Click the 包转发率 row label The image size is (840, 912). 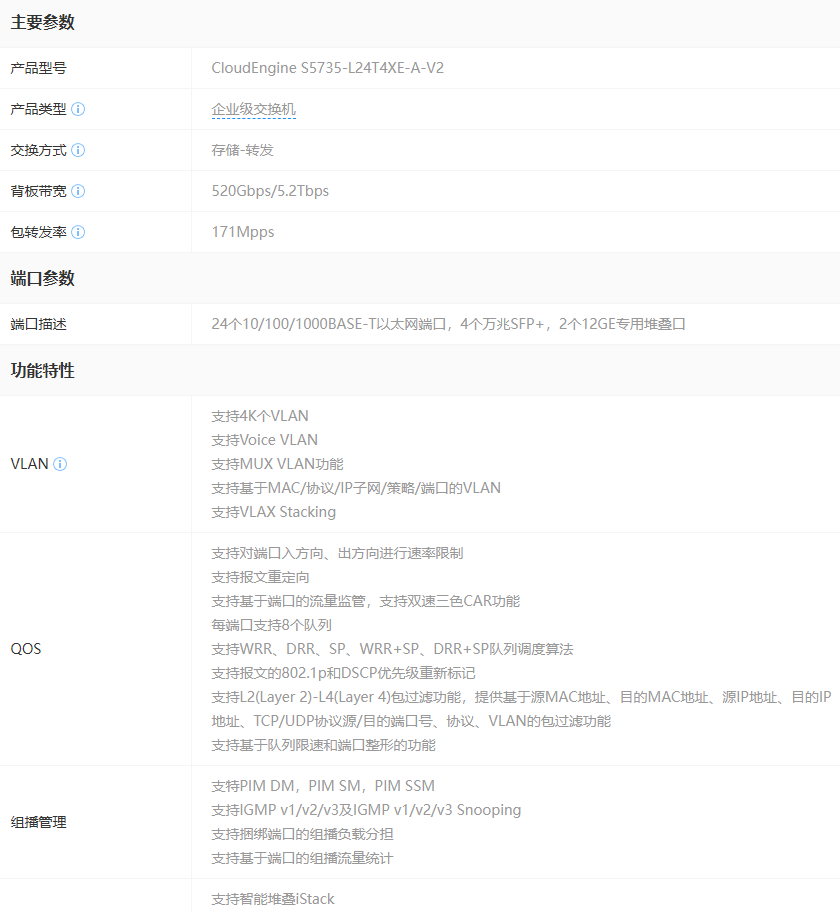(38, 232)
